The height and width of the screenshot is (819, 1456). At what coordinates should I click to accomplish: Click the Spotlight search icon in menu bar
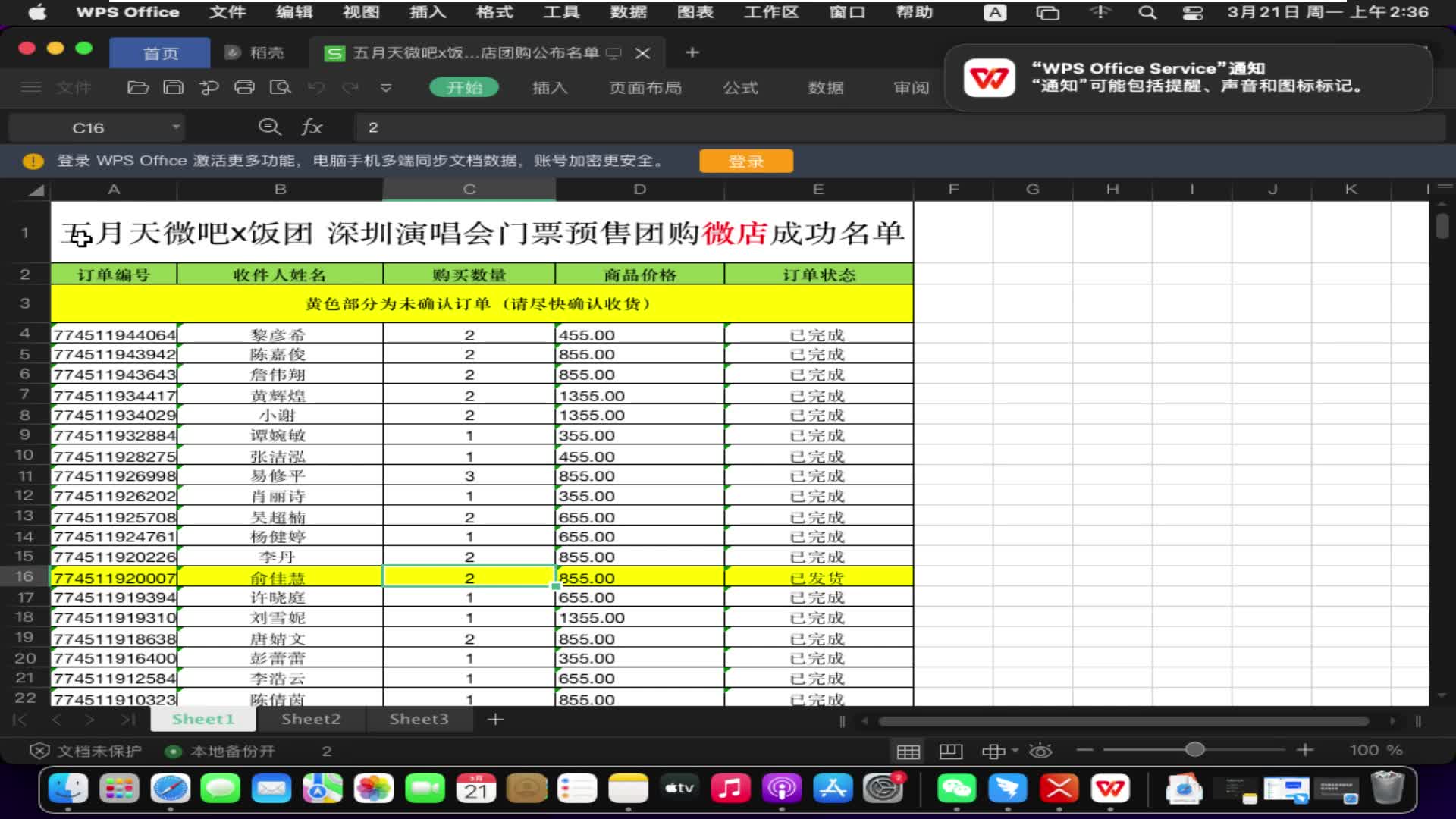tap(1147, 12)
